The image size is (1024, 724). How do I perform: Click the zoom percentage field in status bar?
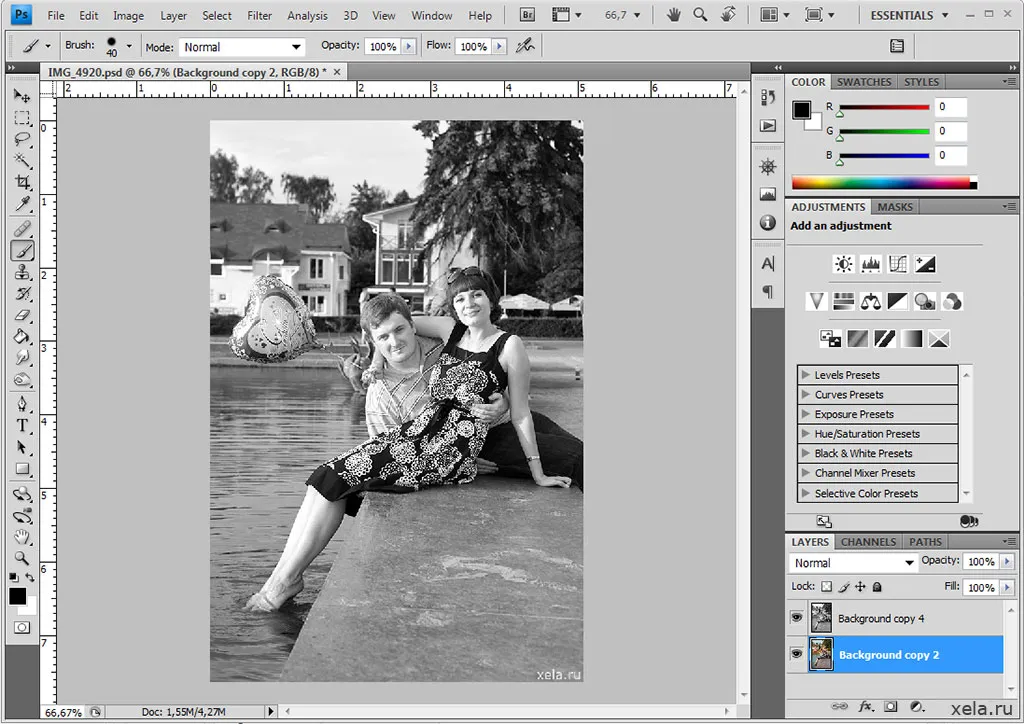[x=63, y=712]
